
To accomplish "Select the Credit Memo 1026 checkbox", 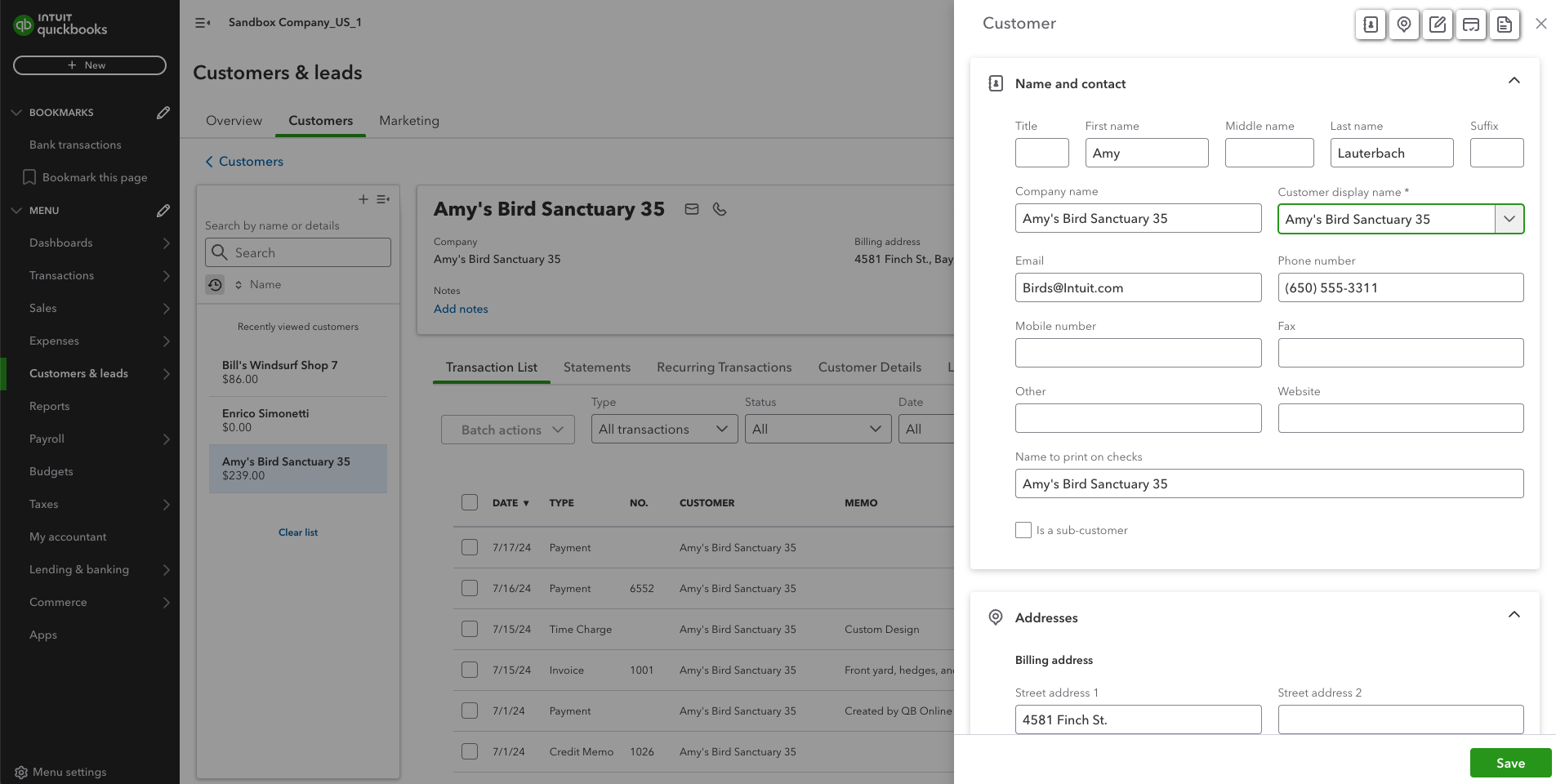I will [470, 751].
